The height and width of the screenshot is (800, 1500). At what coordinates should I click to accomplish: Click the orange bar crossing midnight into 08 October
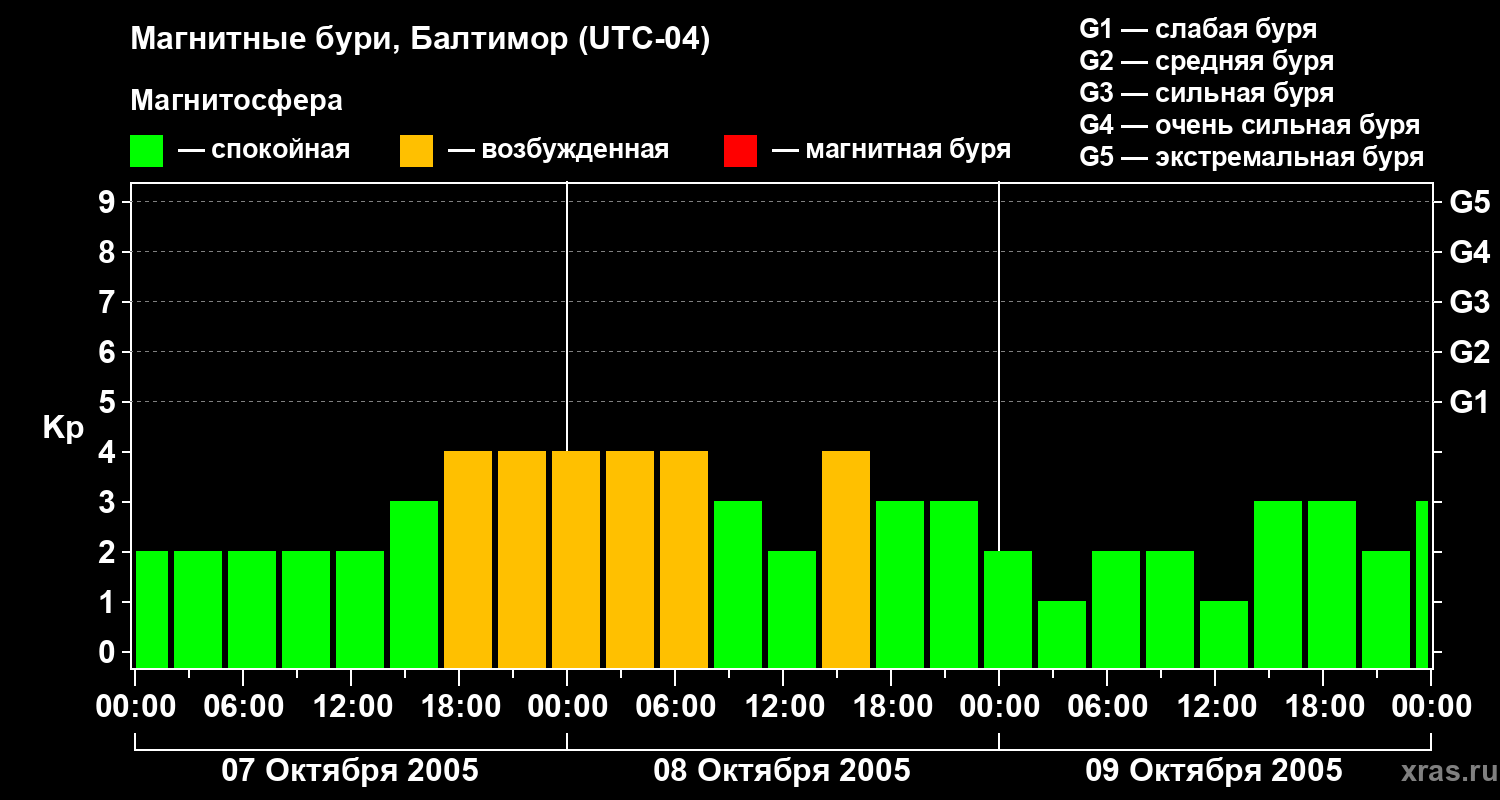[x=576, y=560]
